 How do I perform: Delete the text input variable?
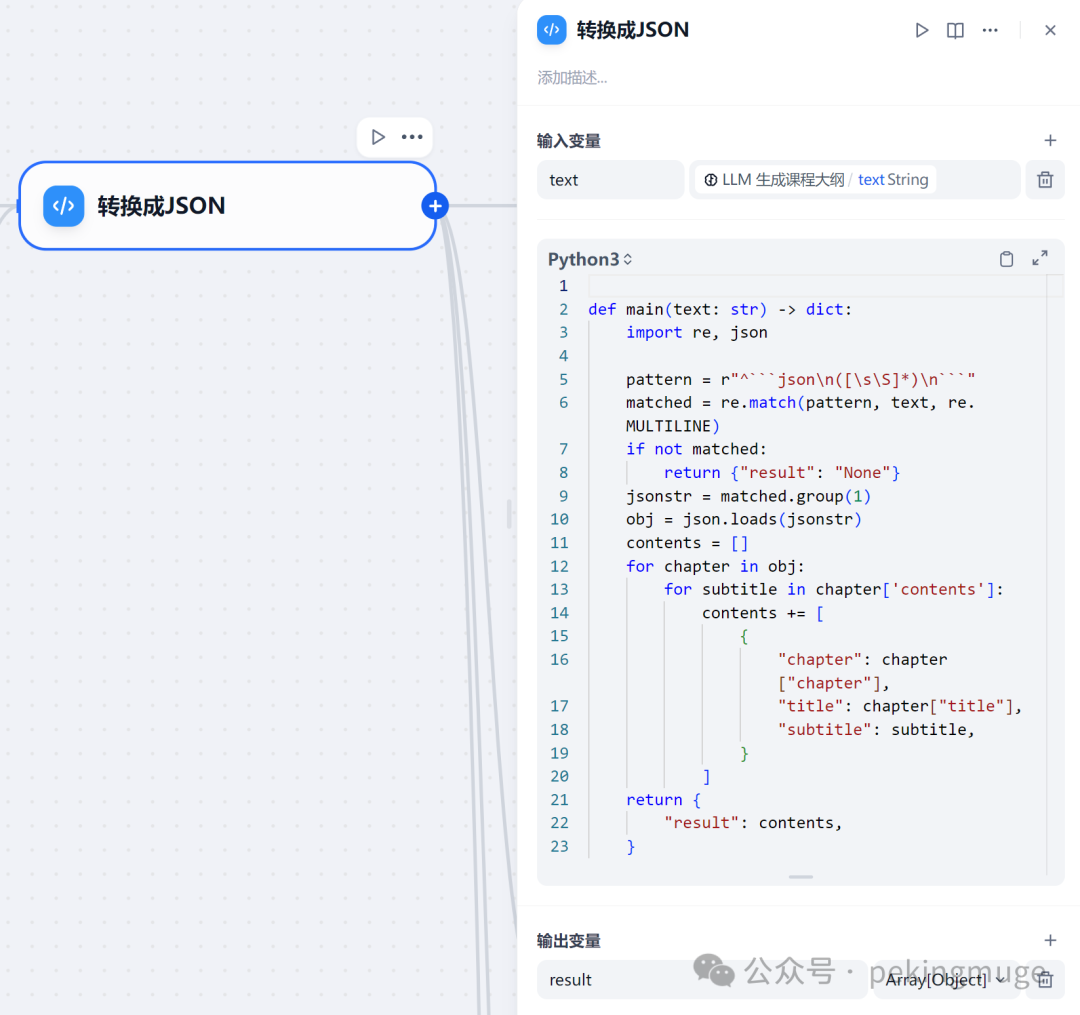(1045, 180)
